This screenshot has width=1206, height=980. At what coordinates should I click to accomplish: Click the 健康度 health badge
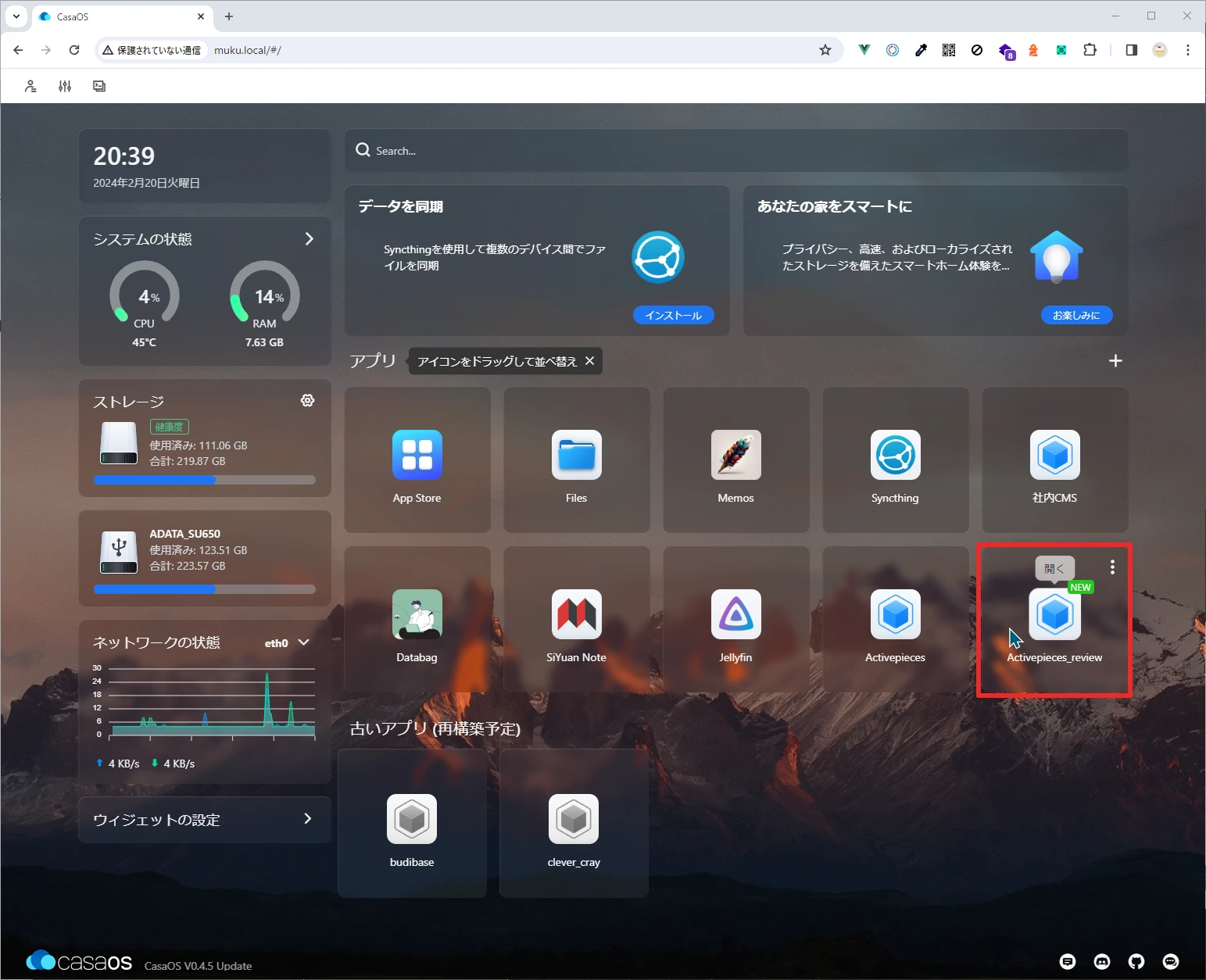click(170, 427)
